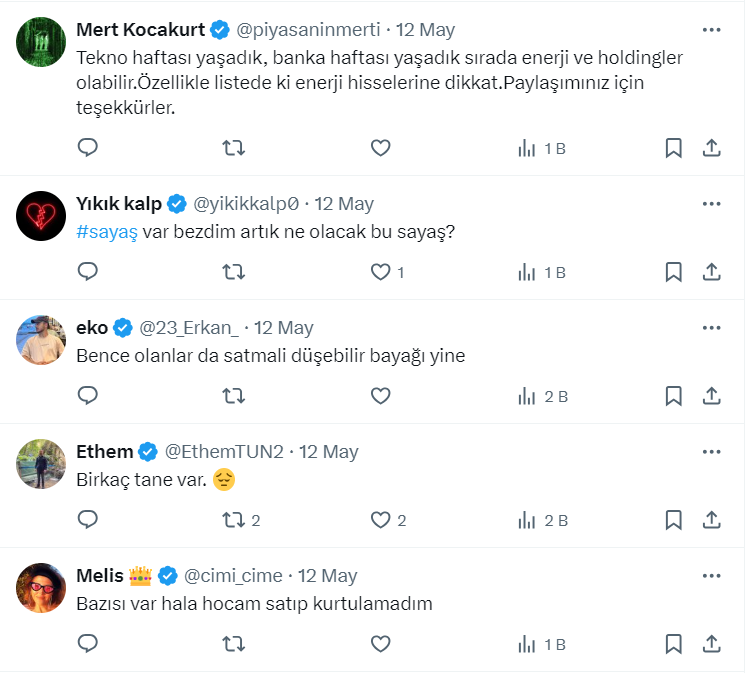Retweet Ethem's 'Birkaç tane var' tweet
This screenshot has width=756, height=673.
[x=233, y=520]
